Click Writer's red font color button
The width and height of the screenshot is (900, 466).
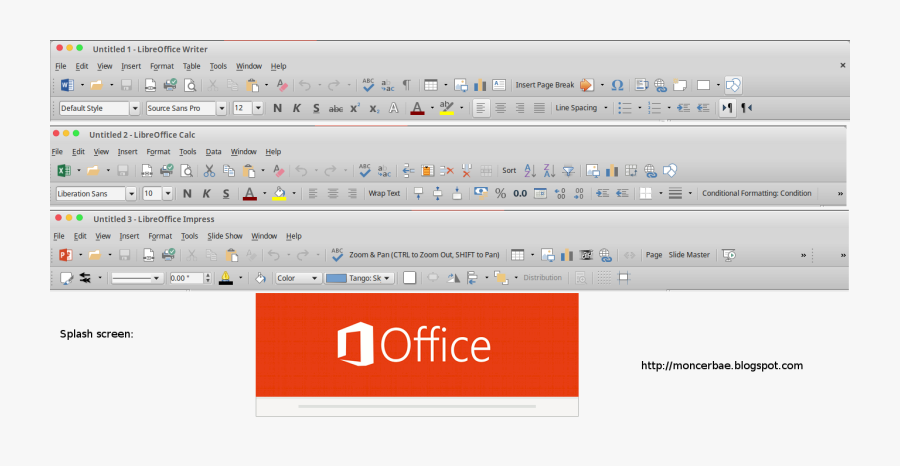(x=417, y=108)
